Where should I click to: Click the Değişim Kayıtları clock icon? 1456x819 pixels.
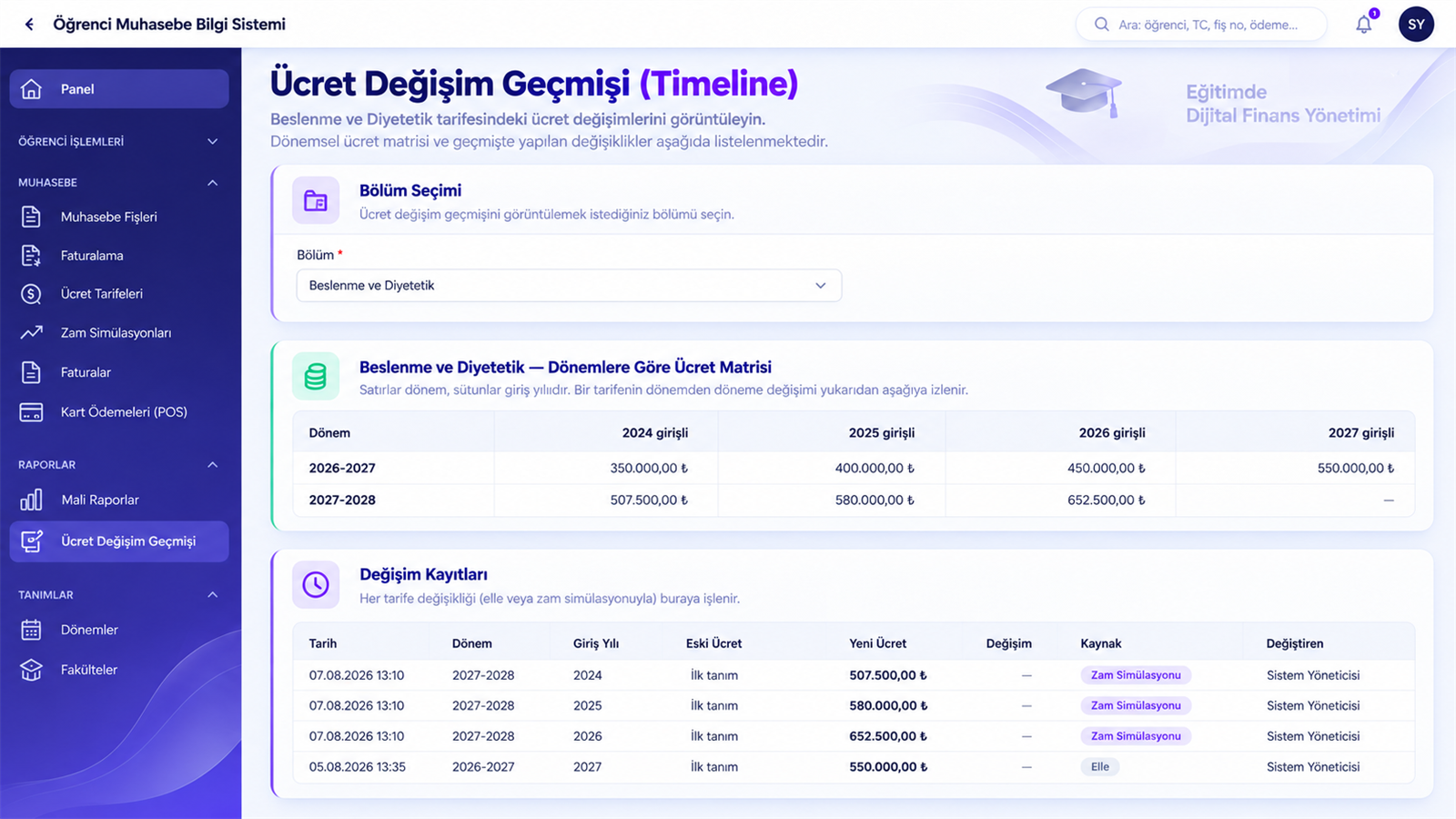click(316, 584)
